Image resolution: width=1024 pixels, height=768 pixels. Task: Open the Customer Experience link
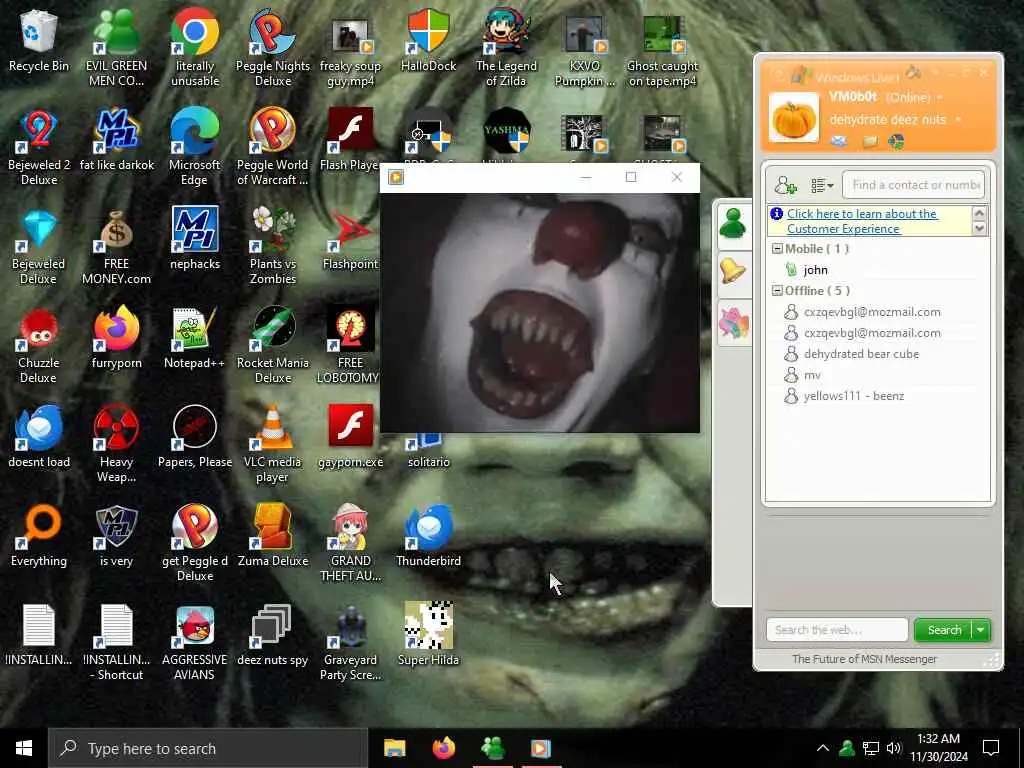[862, 221]
